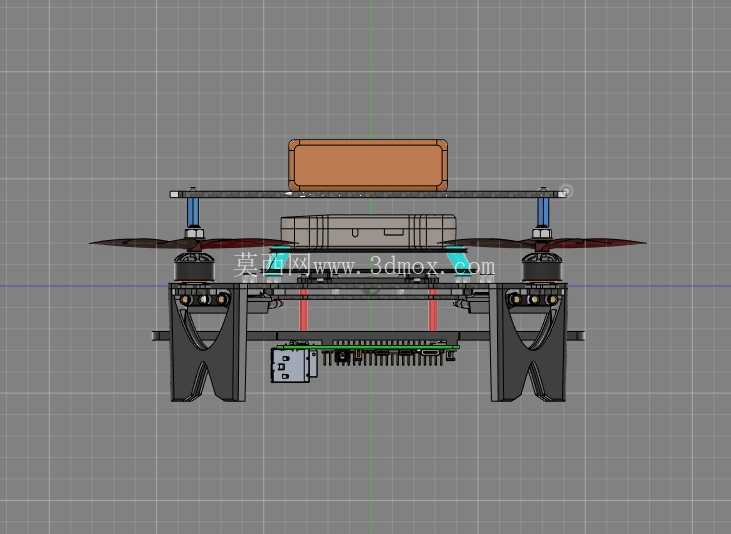The image size is (731, 534).
Task: Pick the right red standoff
Action: pyautogui.click(x=433, y=310)
